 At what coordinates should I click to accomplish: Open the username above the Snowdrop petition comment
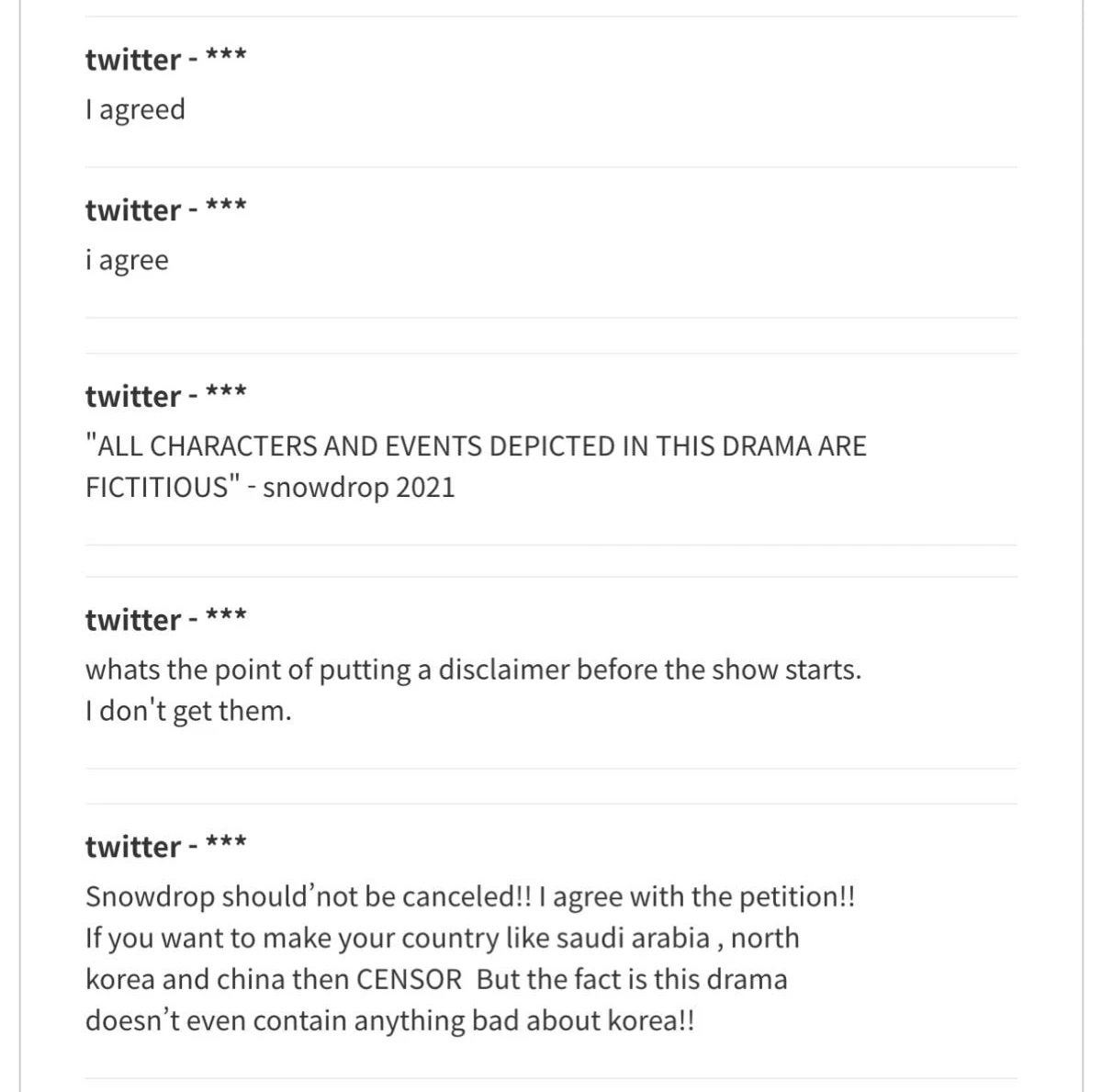pos(165,846)
